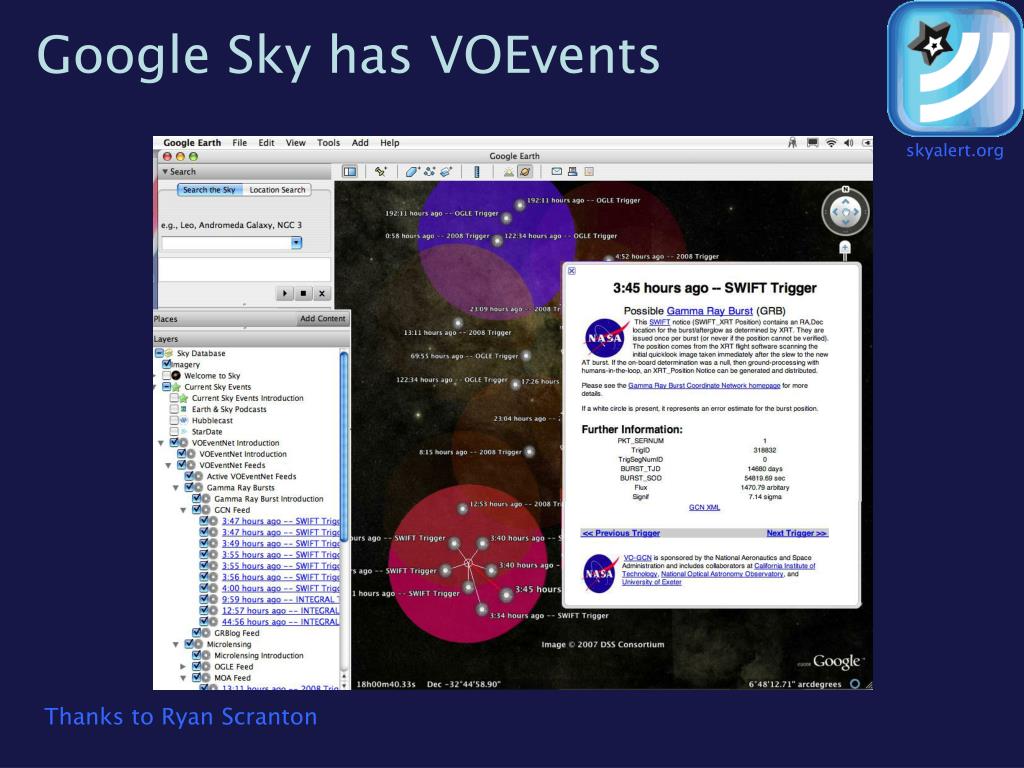Open the search field dropdown arrow
Screen dimensions: 1024x768
click(x=296, y=243)
